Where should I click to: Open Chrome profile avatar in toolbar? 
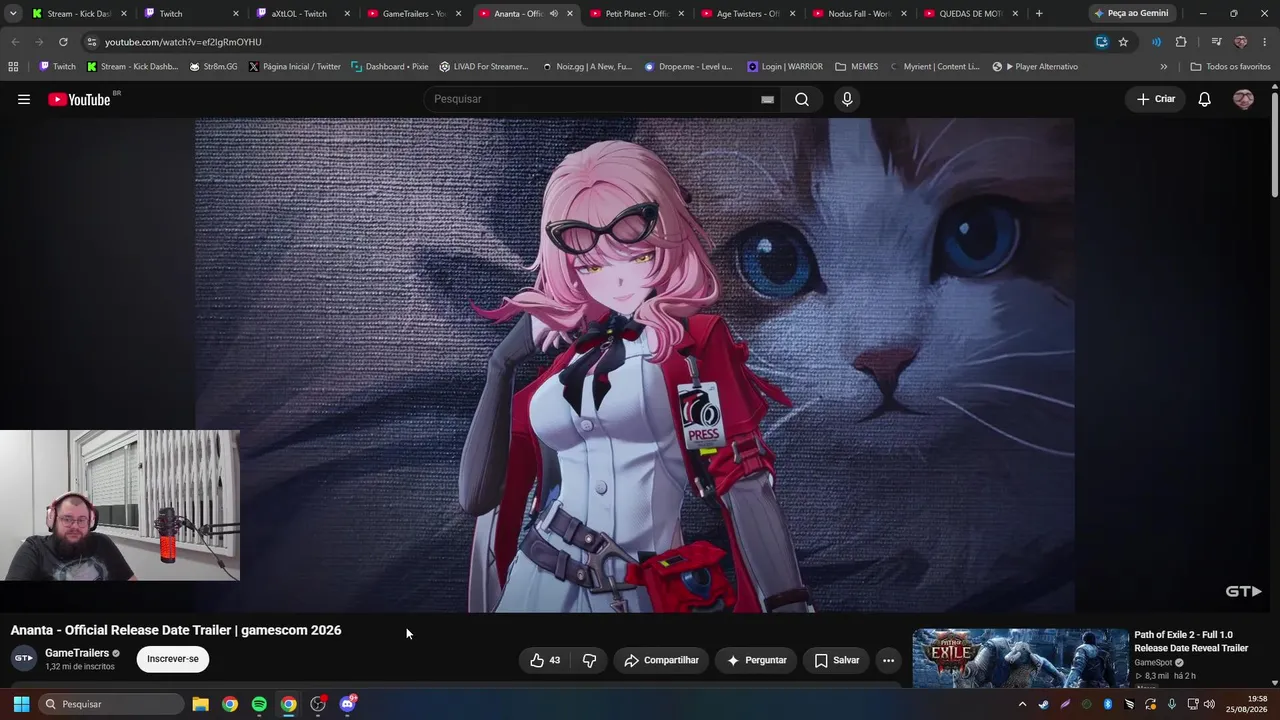click(x=1241, y=42)
